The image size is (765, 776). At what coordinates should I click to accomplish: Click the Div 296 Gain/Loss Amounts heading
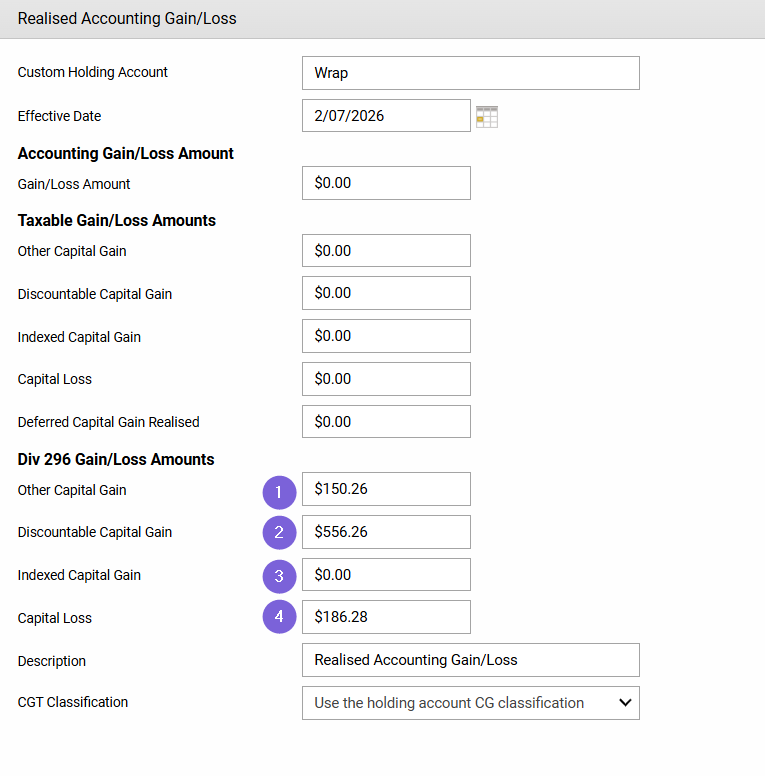pos(116,459)
